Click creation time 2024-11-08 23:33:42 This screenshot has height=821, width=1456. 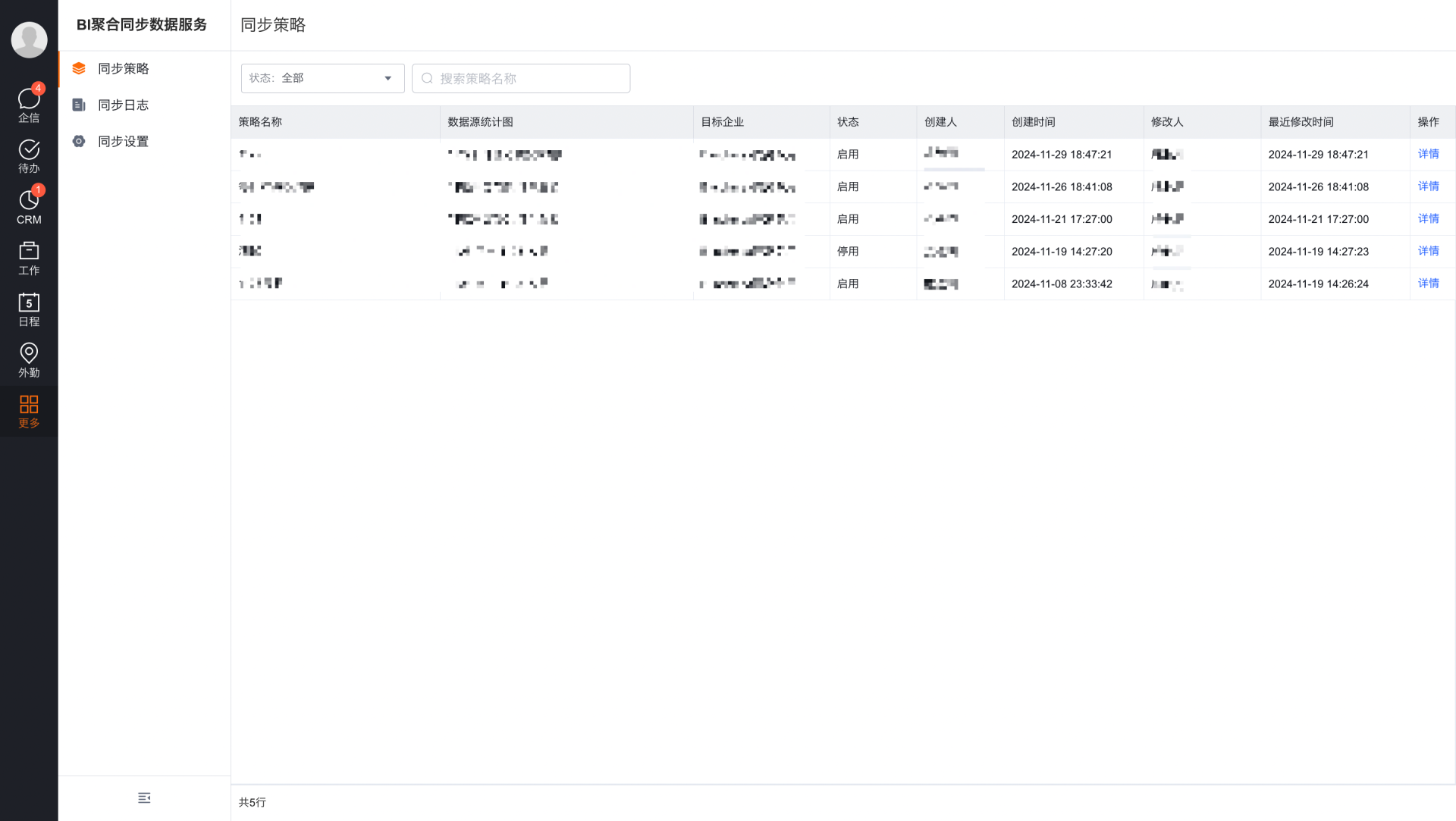[x=1062, y=284]
